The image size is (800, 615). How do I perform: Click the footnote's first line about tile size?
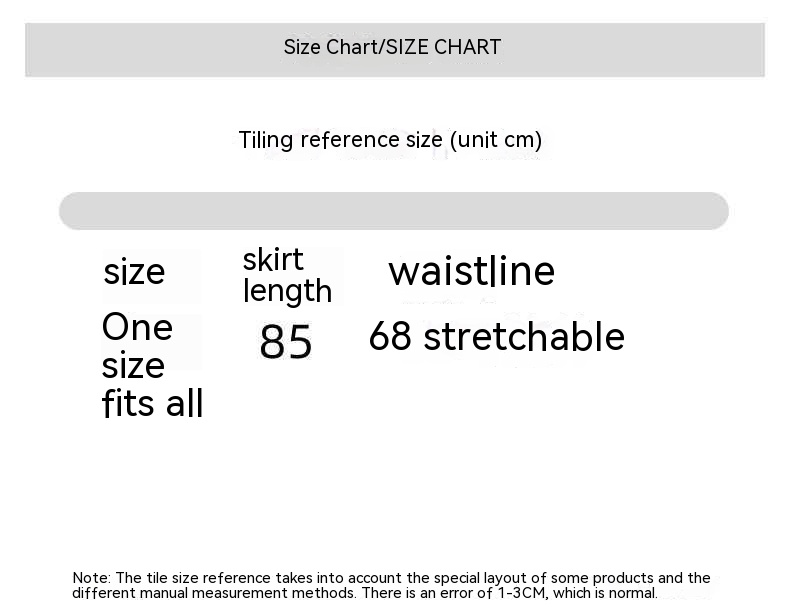391,578
